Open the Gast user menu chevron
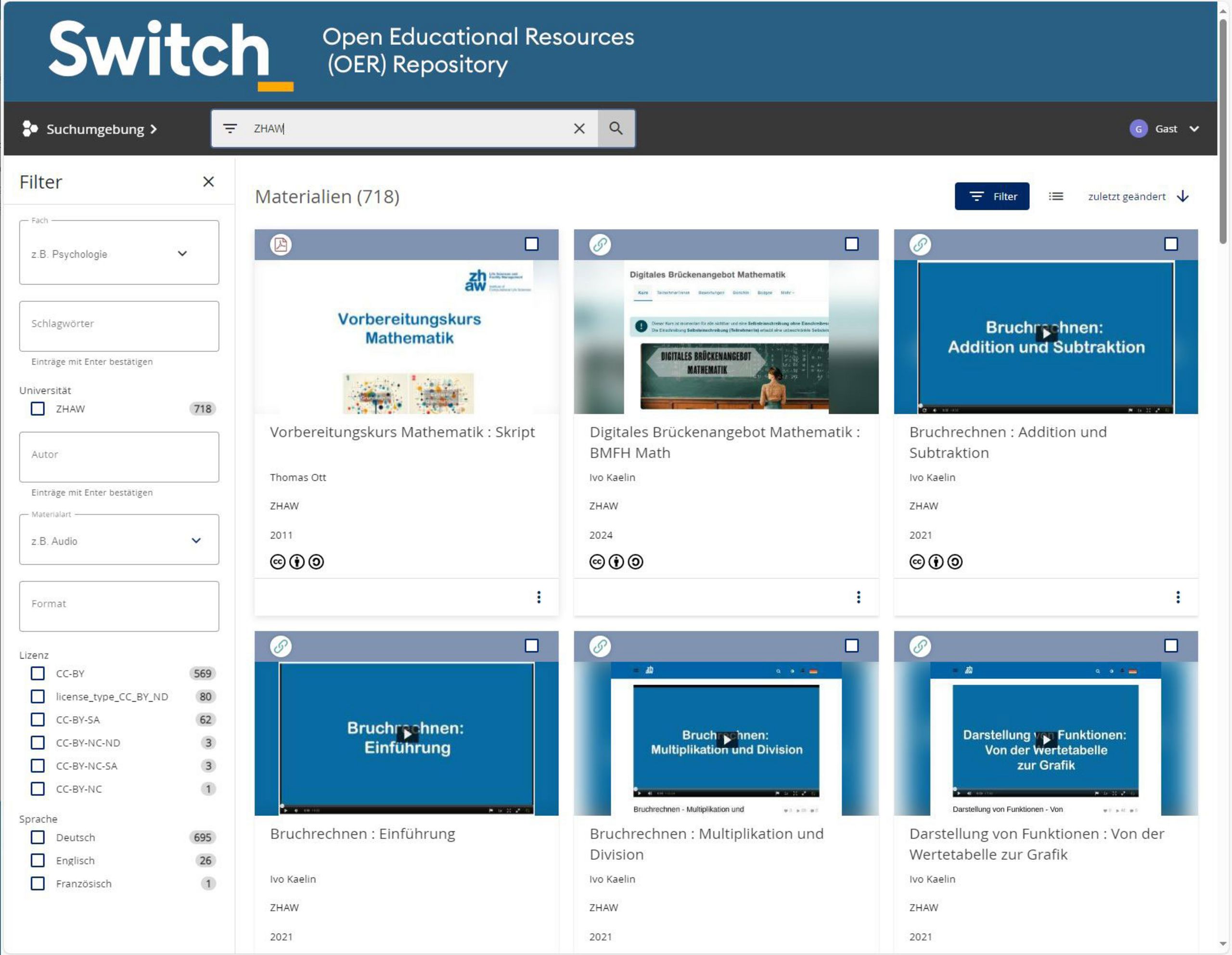 click(x=1194, y=128)
